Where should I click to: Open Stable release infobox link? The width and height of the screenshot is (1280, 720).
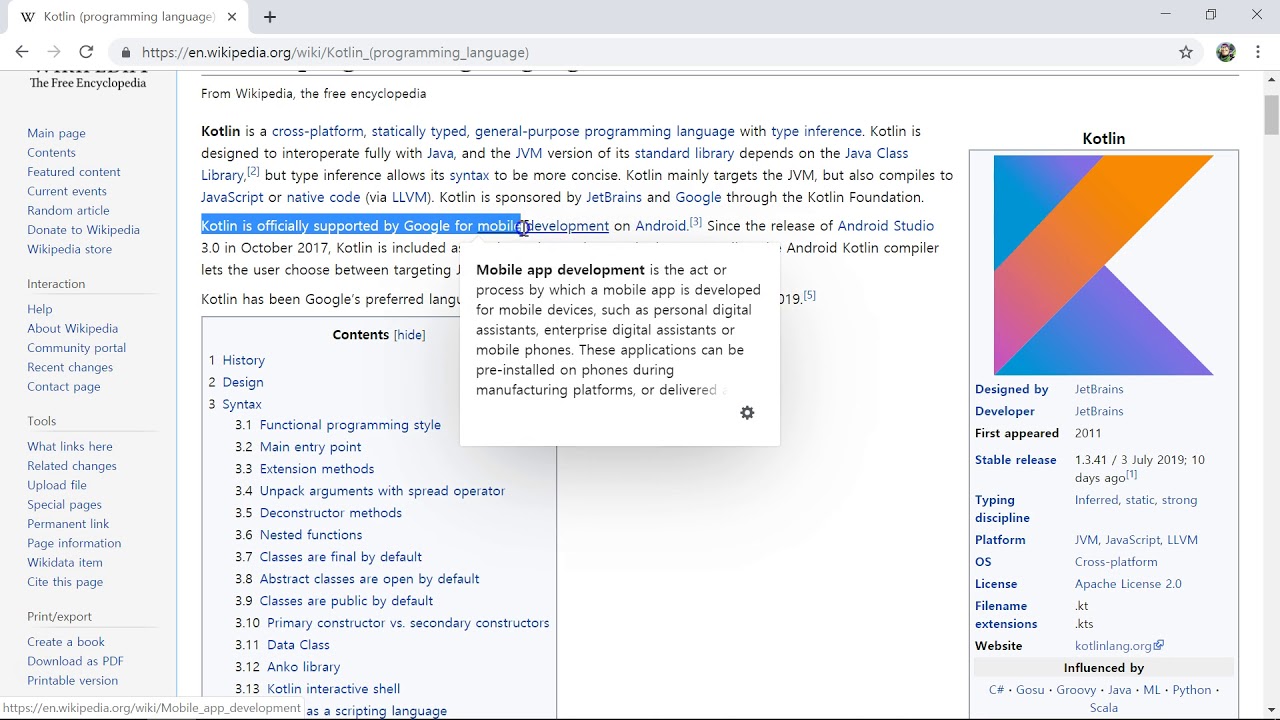1015,460
